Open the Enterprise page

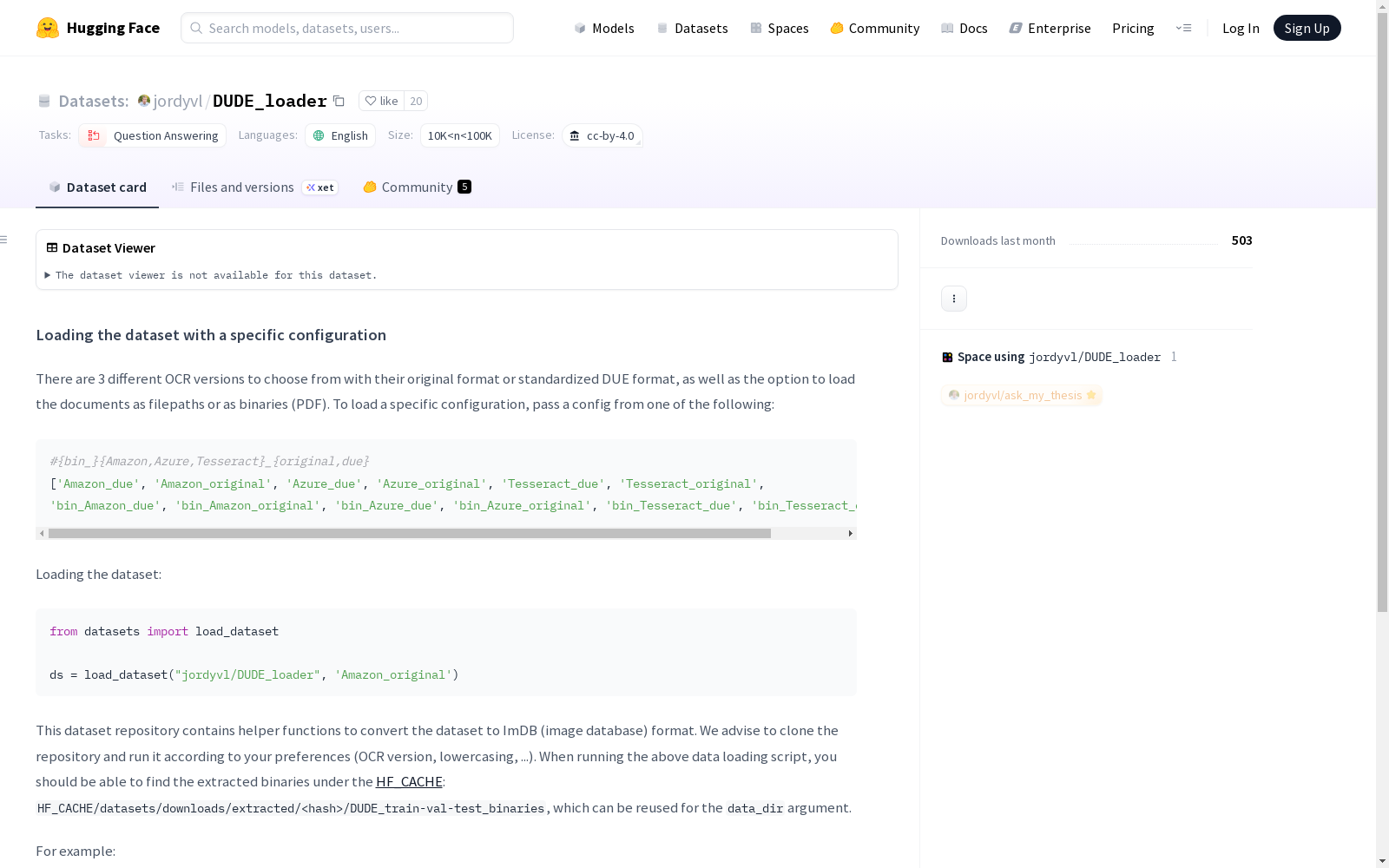click(1050, 28)
